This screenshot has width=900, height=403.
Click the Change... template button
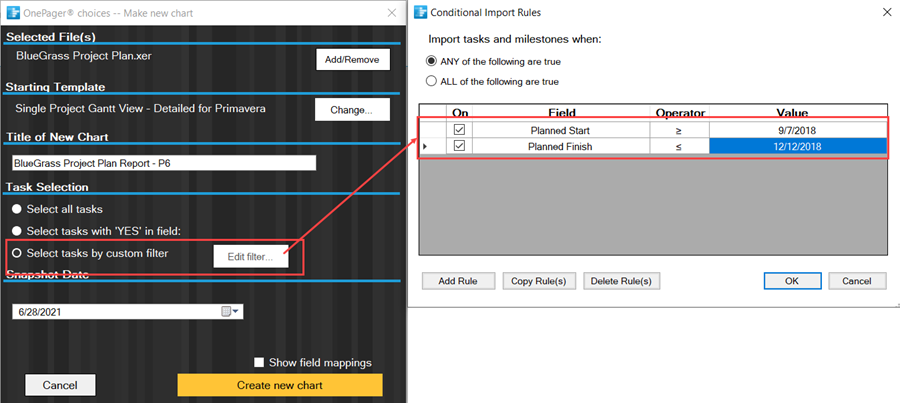(352, 110)
